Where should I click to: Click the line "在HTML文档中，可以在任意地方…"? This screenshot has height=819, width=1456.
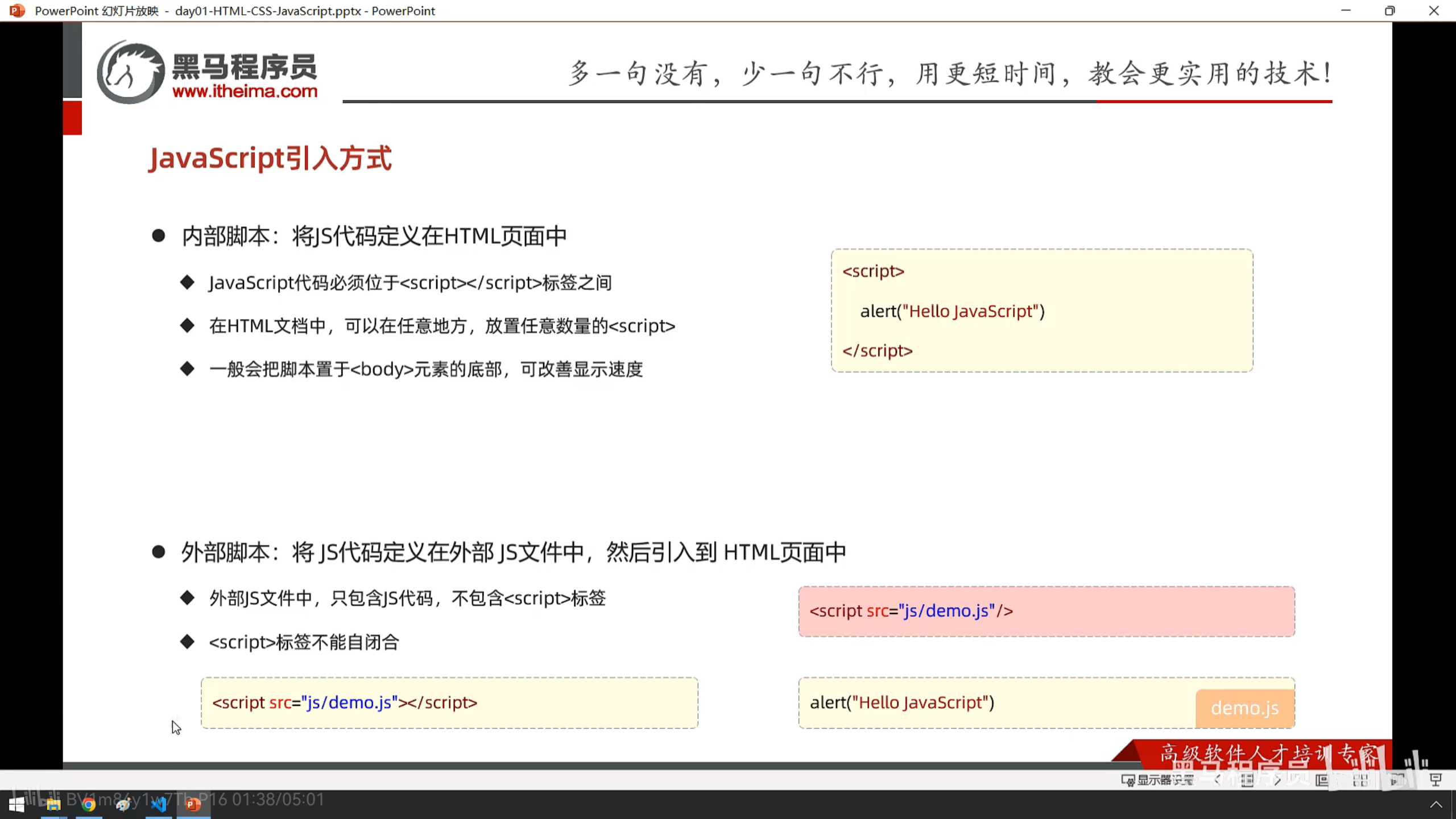(x=442, y=326)
